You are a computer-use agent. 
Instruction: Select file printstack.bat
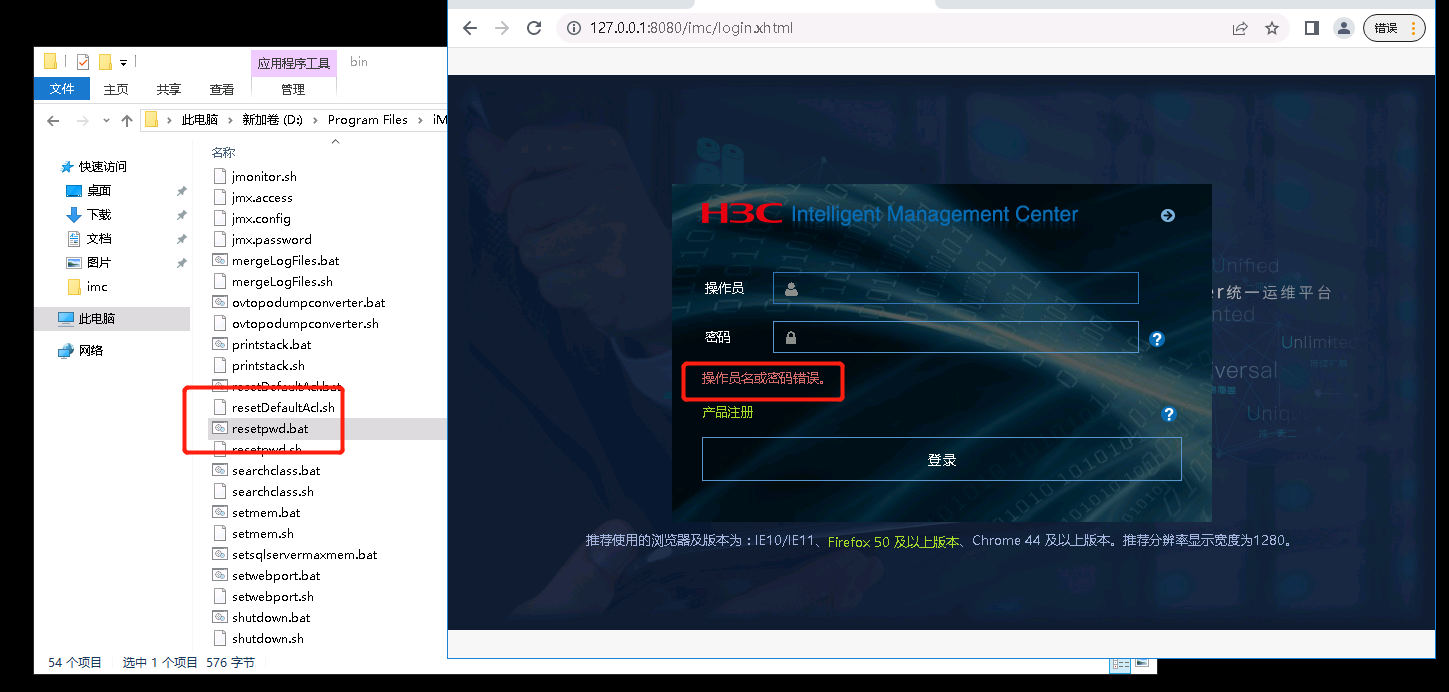tap(271, 345)
